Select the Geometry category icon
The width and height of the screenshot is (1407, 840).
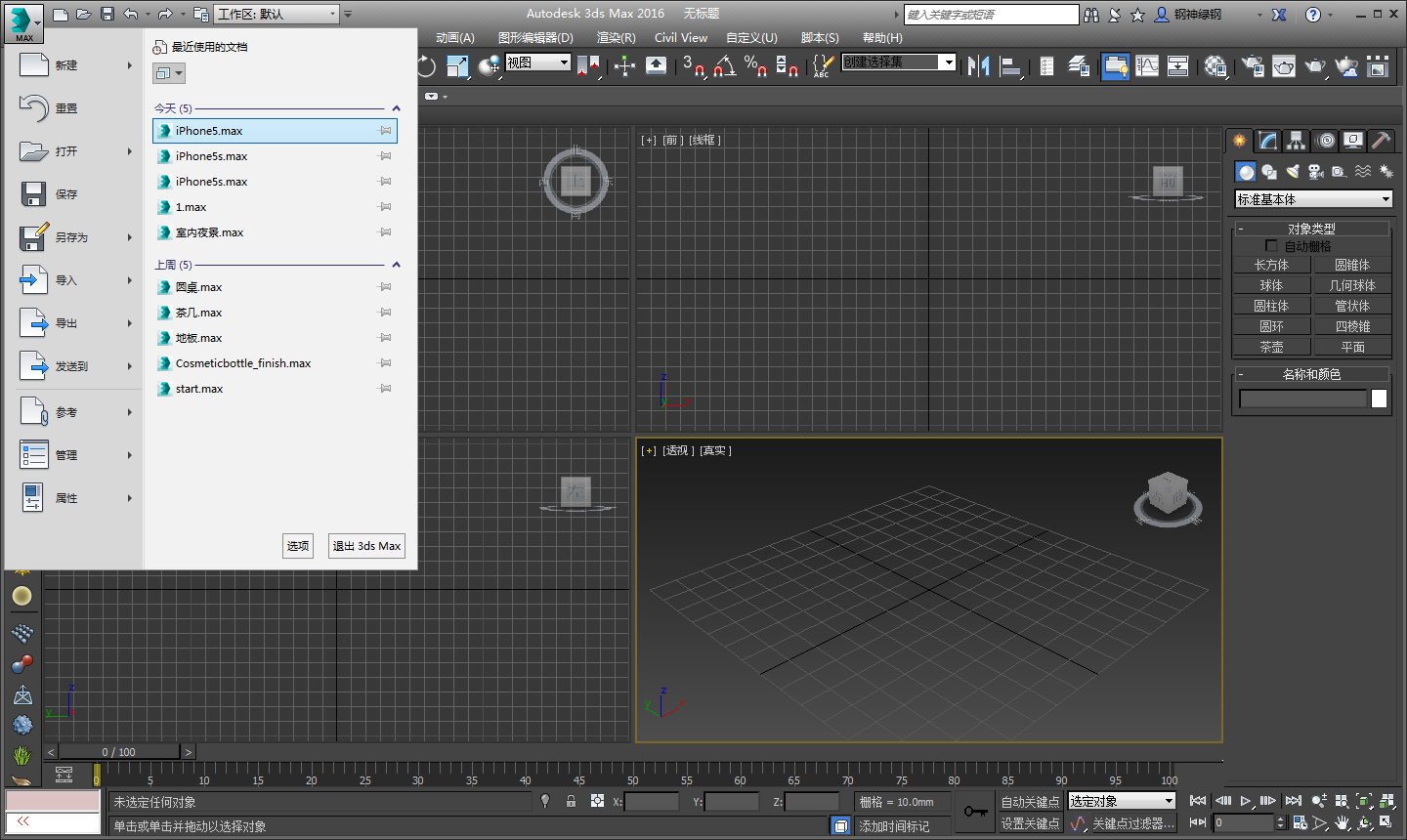(x=1246, y=172)
